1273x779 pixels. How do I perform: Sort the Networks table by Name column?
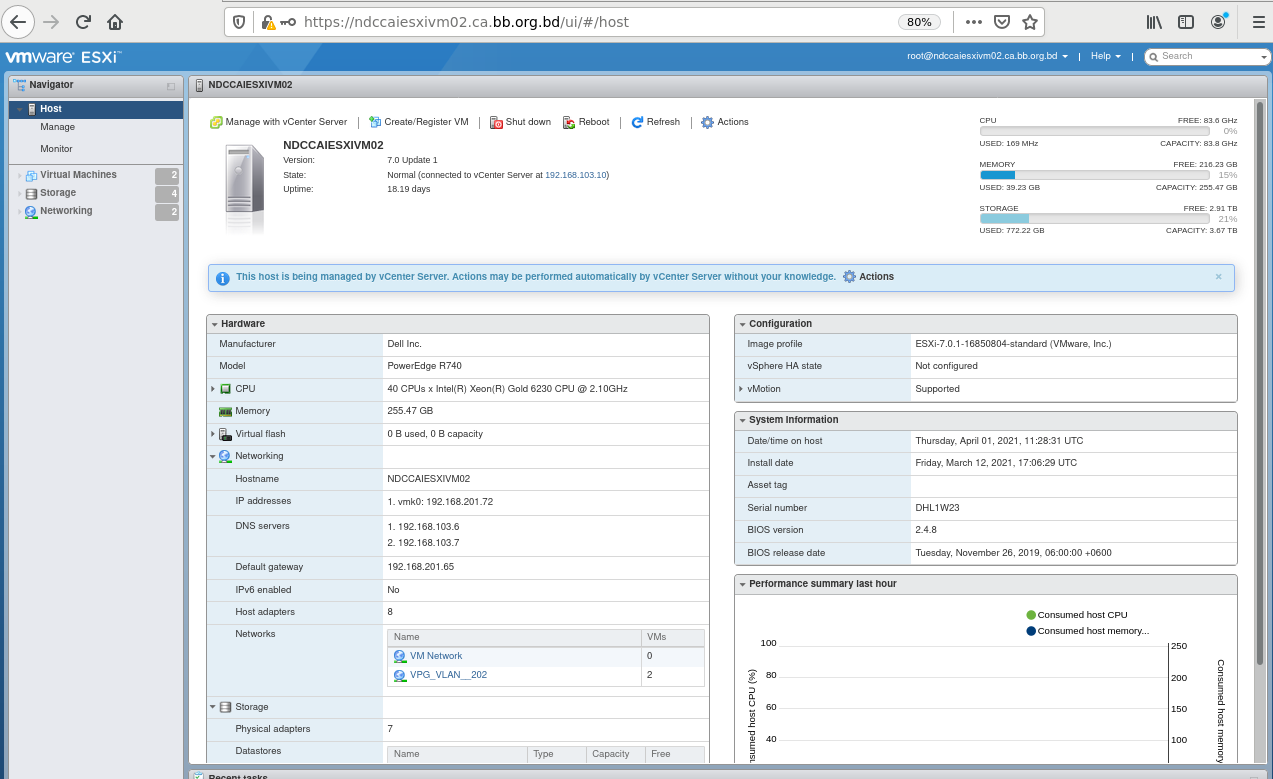(514, 637)
